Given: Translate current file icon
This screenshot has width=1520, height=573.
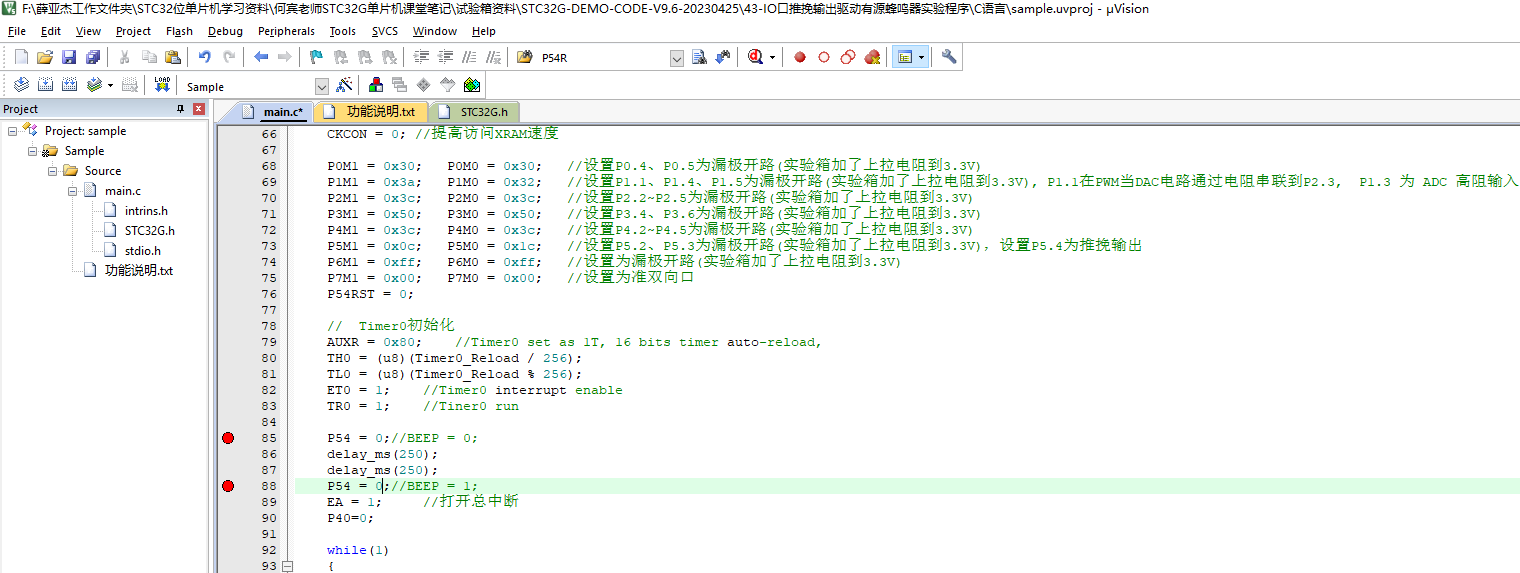Looking at the screenshot, I should coord(21,85).
